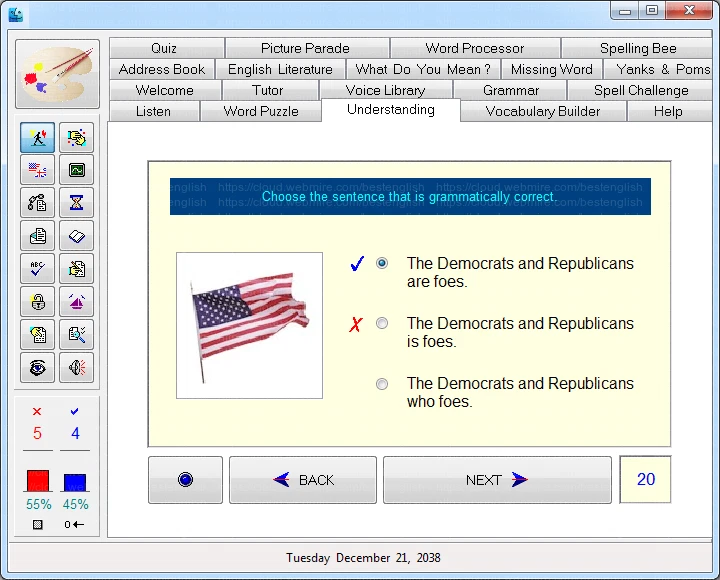720x580 pixels.
Task: Click the red wrong-answers score bar
Action: pos(38,481)
